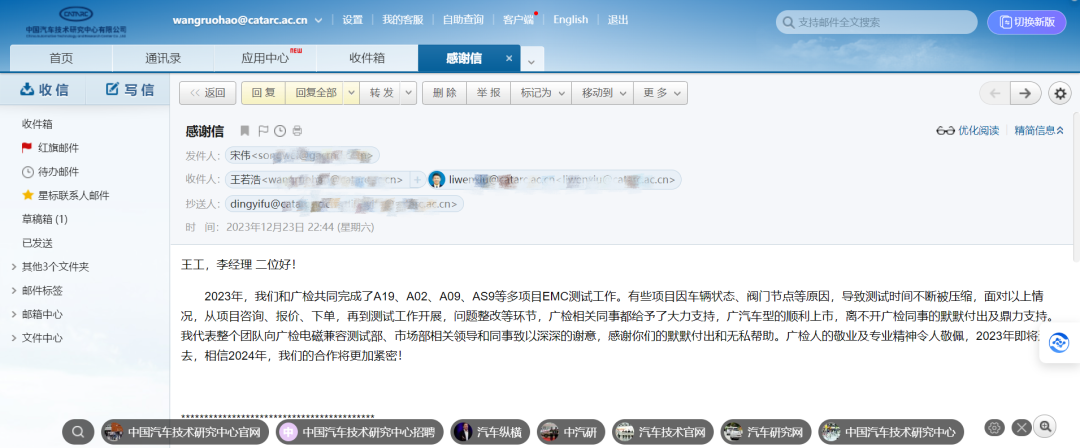The height and width of the screenshot is (448, 1080).
Task: Click 退出 to log out
Action: (x=618, y=20)
